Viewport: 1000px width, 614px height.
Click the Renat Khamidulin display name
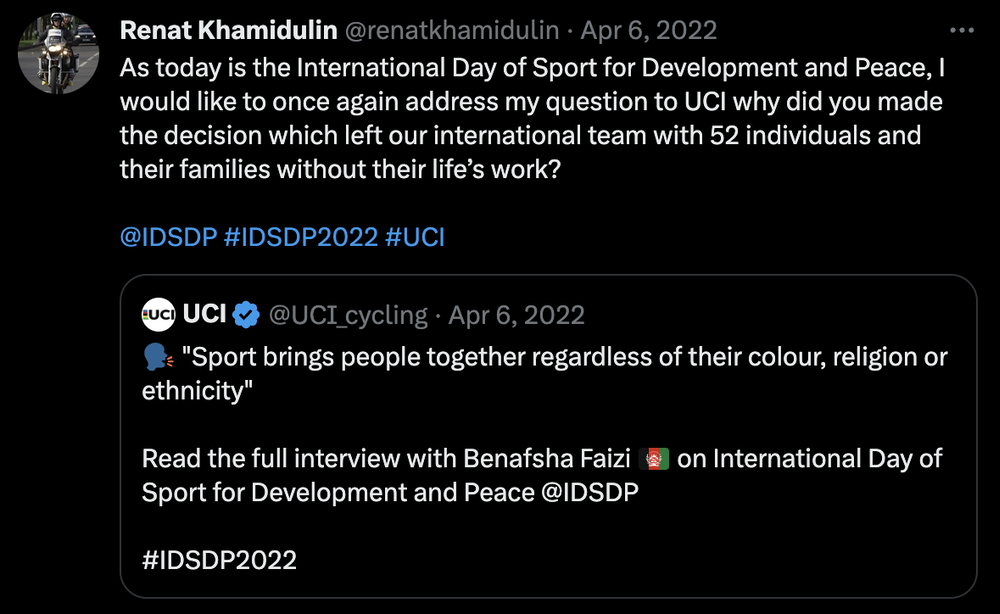point(228,30)
